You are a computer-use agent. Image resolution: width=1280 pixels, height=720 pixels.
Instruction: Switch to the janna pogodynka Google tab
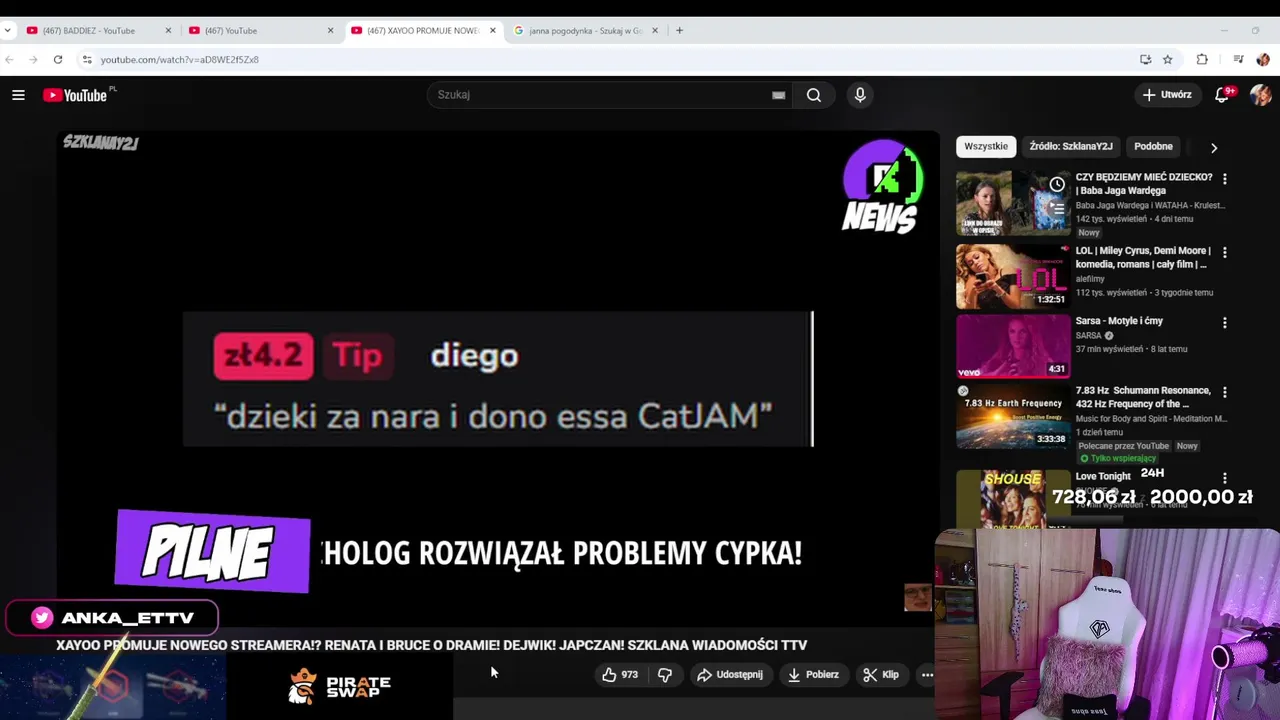click(586, 31)
